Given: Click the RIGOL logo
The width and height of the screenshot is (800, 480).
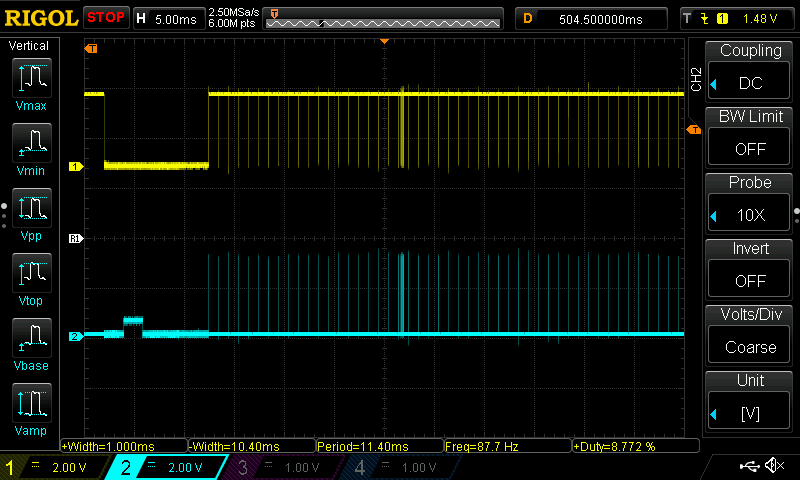Looking at the screenshot, I should tap(41, 19).
